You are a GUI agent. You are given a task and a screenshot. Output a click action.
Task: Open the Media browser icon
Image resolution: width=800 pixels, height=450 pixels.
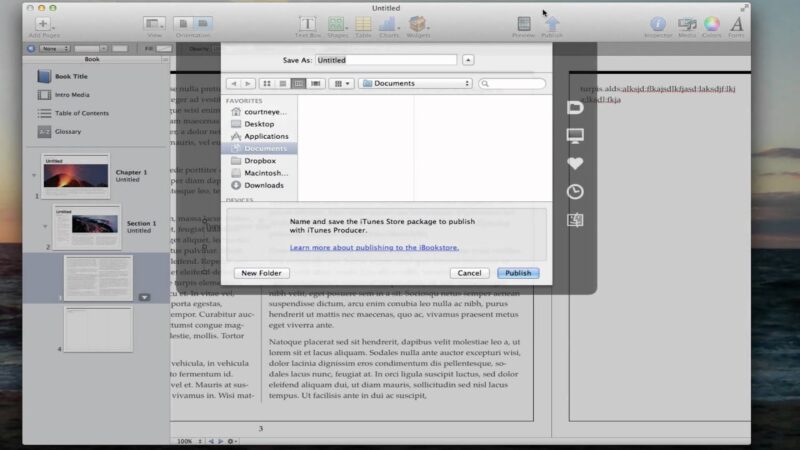[x=687, y=24]
